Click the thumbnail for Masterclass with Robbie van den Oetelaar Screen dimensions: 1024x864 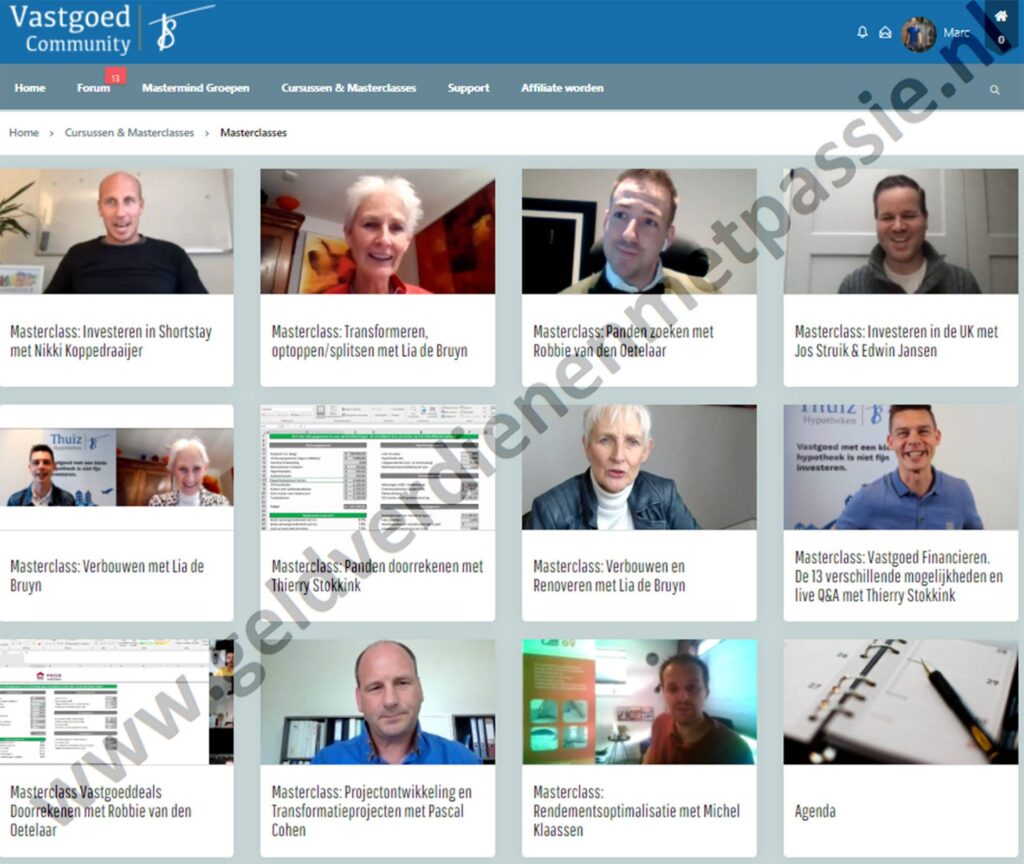[639, 229]
